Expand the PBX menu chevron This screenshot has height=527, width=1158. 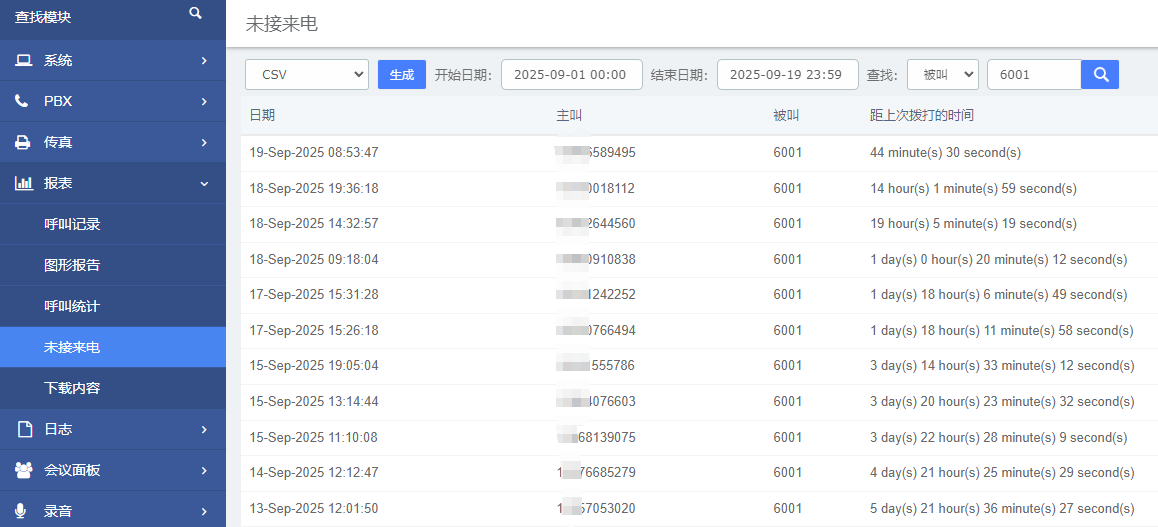click(x=204, y=102)
